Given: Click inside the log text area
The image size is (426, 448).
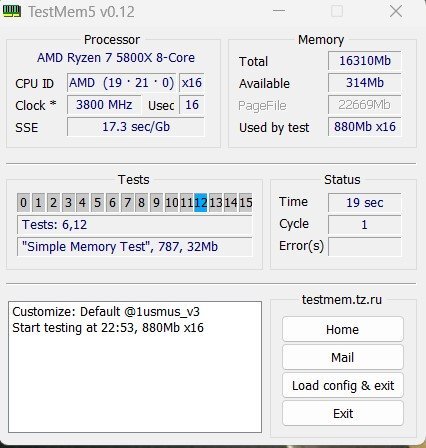Looking at the screenshot, I should click(x=135, y=367).
